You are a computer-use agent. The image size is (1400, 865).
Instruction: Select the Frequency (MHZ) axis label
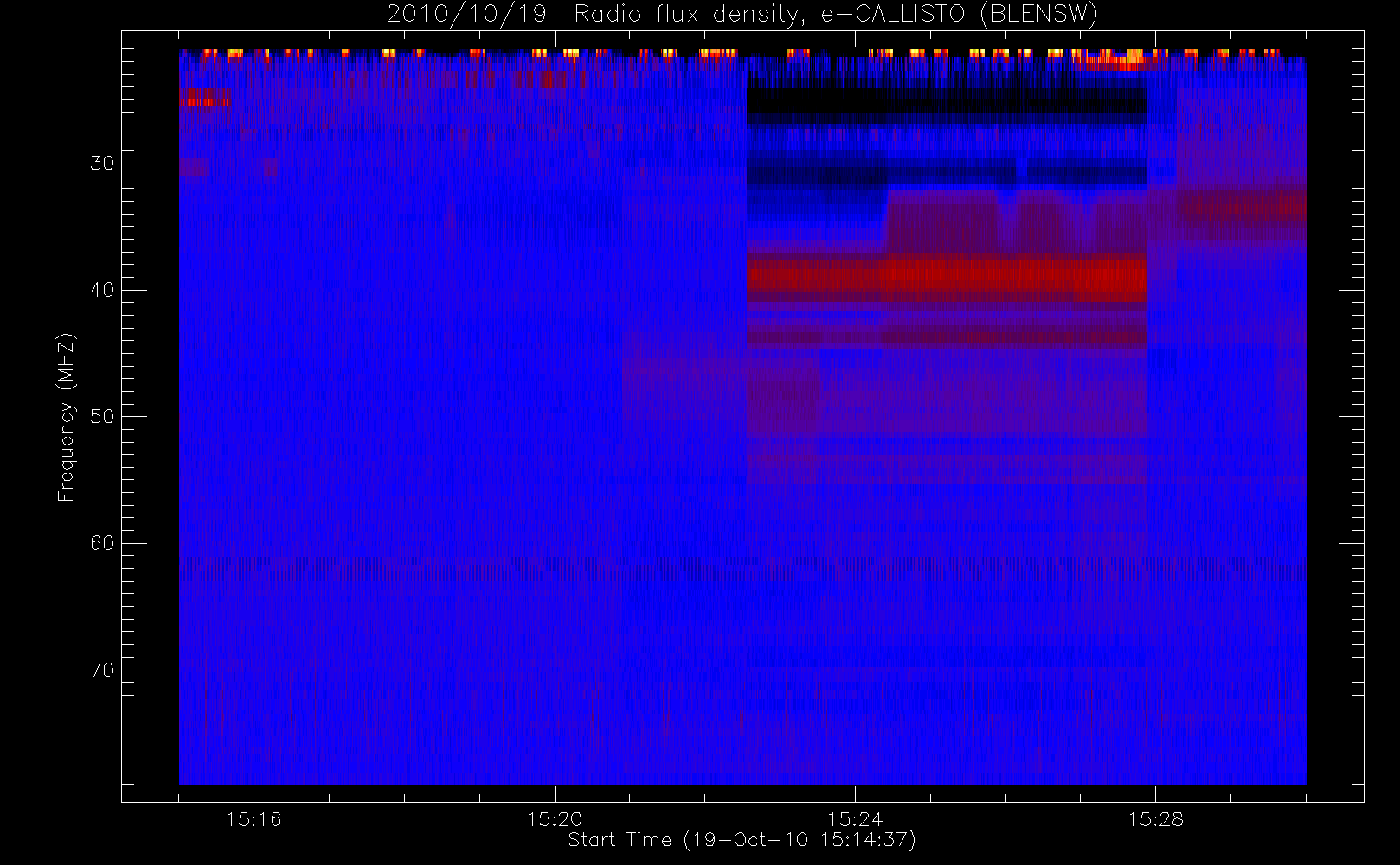click(x=67, y=417)
